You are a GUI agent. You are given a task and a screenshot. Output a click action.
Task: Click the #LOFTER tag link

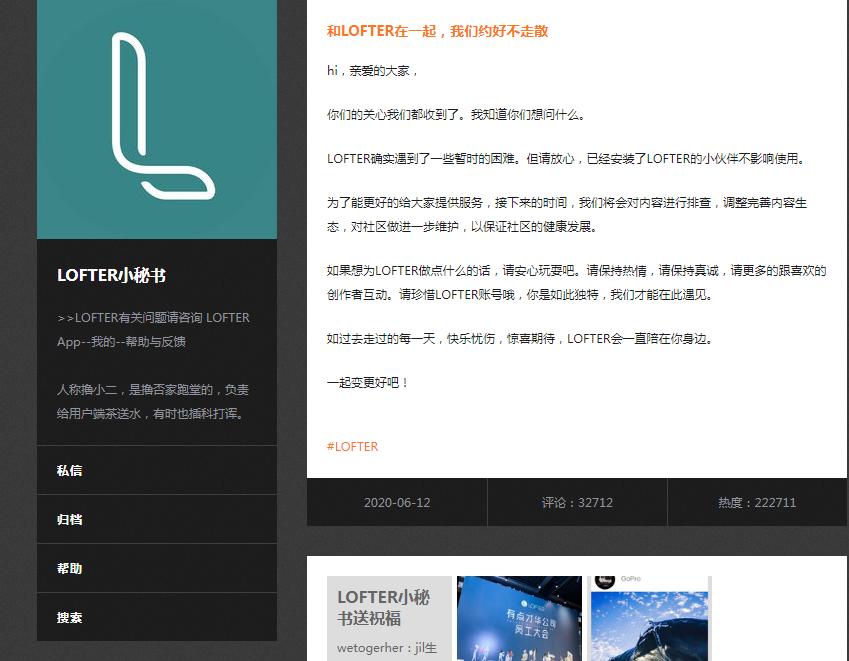pos(352,447)
